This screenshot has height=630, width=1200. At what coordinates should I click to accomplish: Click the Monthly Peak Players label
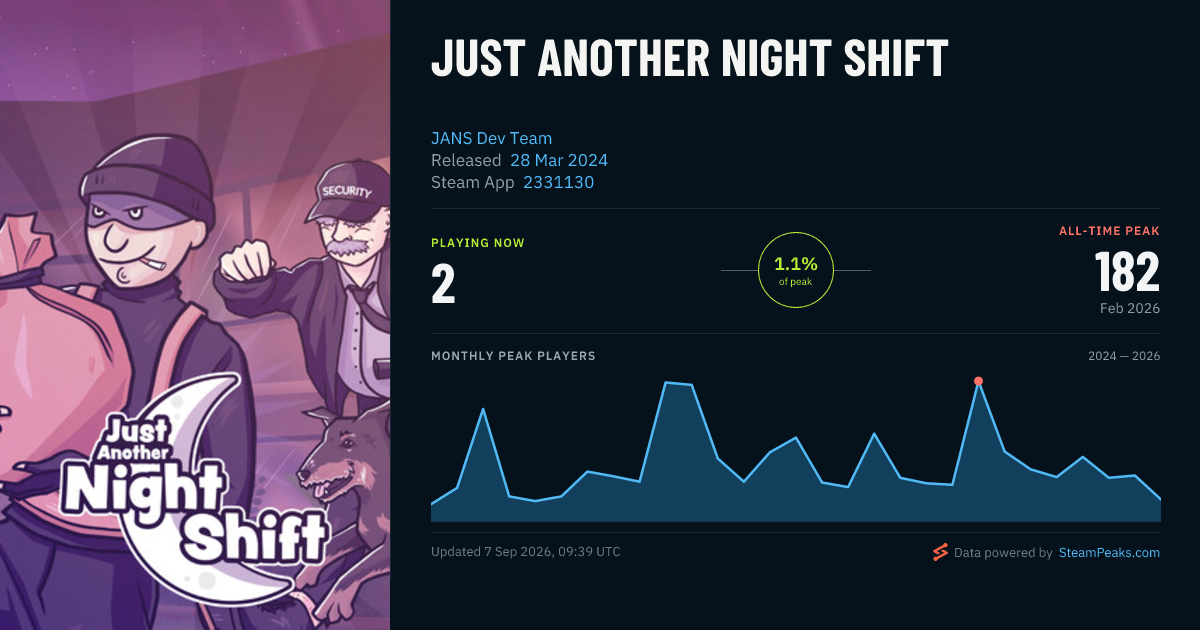(x=513, y=356)
